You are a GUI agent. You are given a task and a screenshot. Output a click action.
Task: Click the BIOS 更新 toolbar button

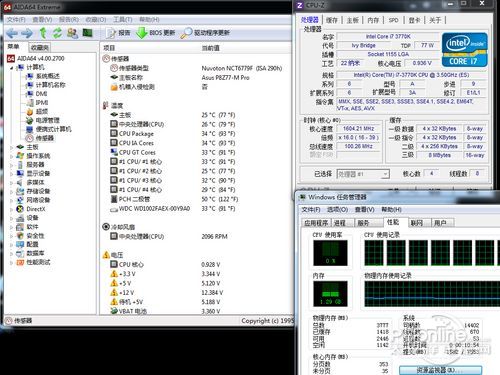[156, 33]
